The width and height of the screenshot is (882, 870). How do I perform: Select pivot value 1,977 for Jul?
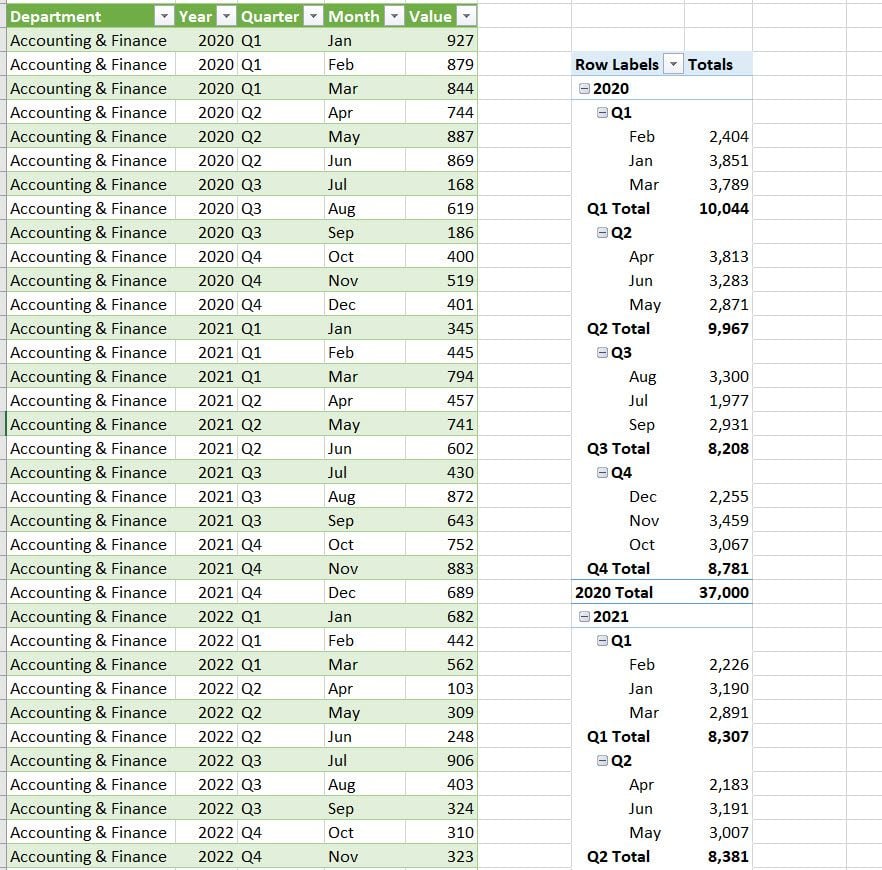tap(718, 400)
